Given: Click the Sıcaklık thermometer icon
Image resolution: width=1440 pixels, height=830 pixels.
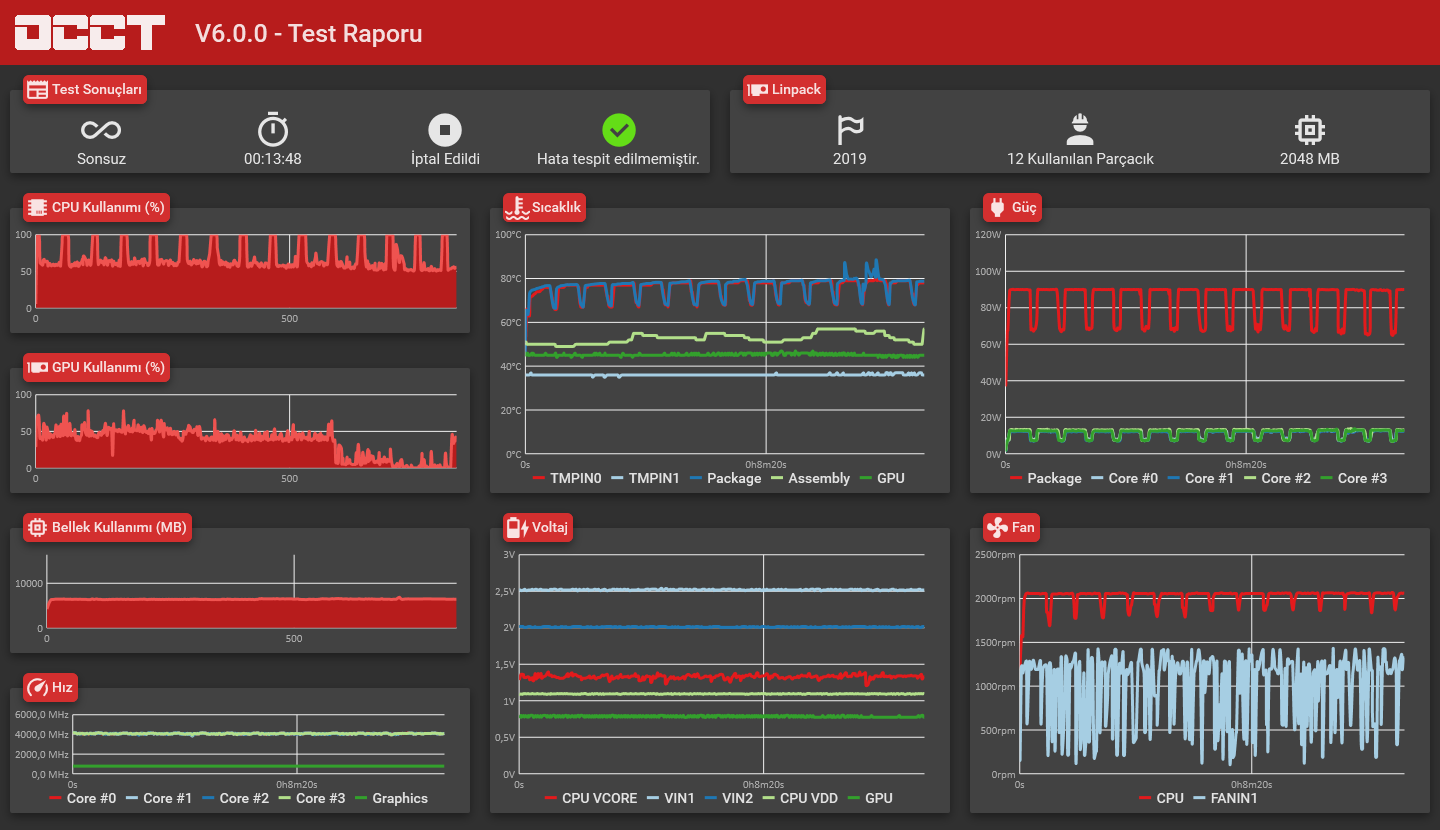Looking at the screenshot, I should 517,207.
